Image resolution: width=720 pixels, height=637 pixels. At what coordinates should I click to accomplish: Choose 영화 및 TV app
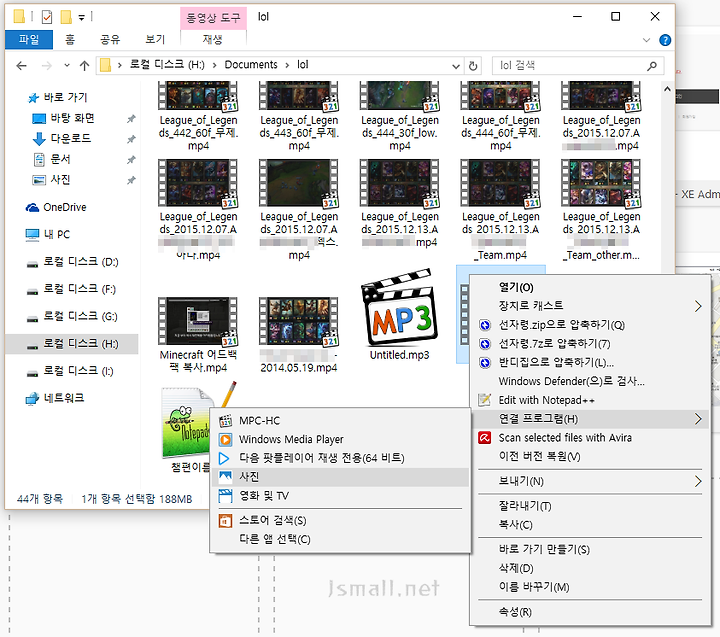tap(340, 496)
